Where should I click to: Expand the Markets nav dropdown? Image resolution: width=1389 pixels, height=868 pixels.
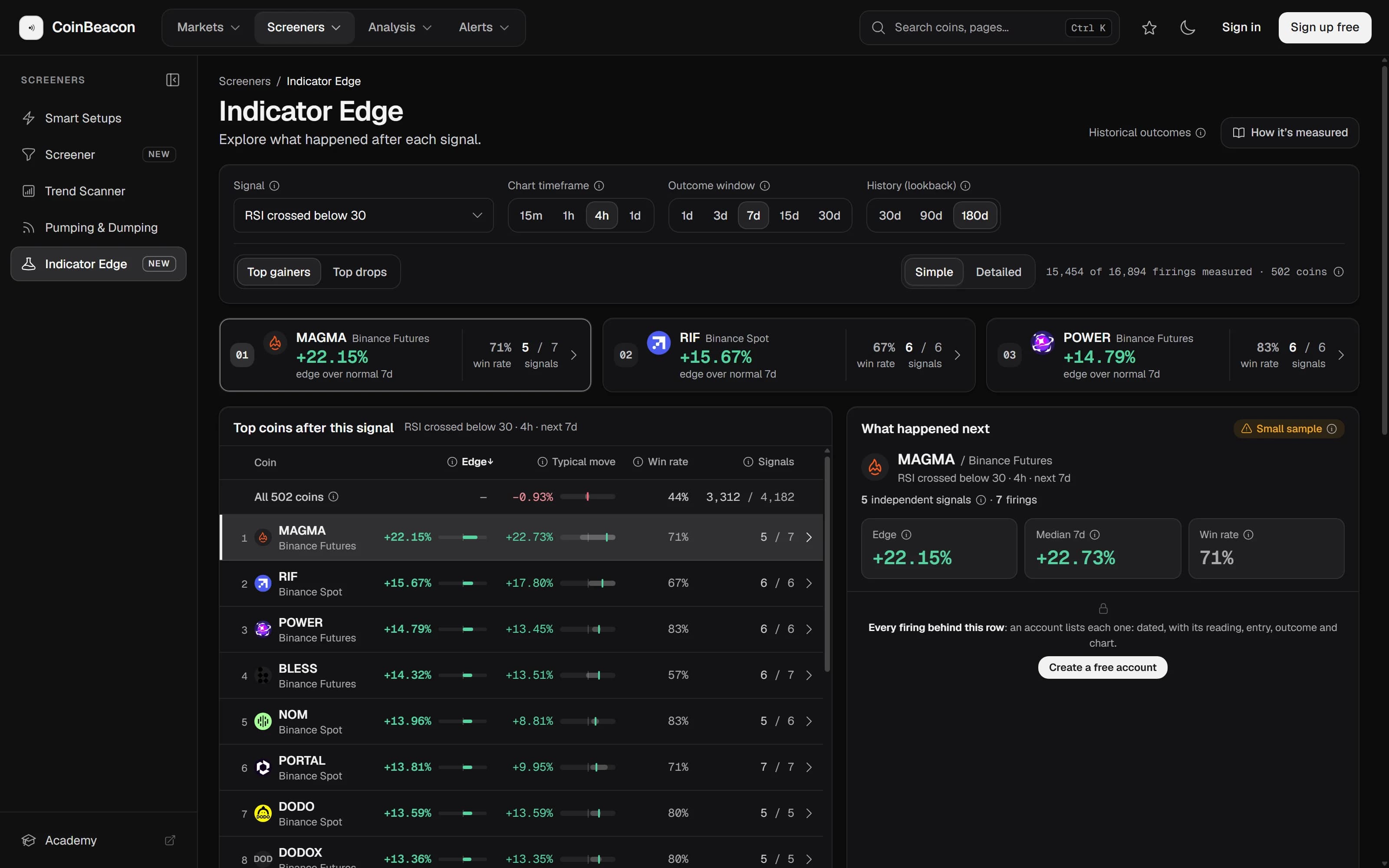pos(208,27)
